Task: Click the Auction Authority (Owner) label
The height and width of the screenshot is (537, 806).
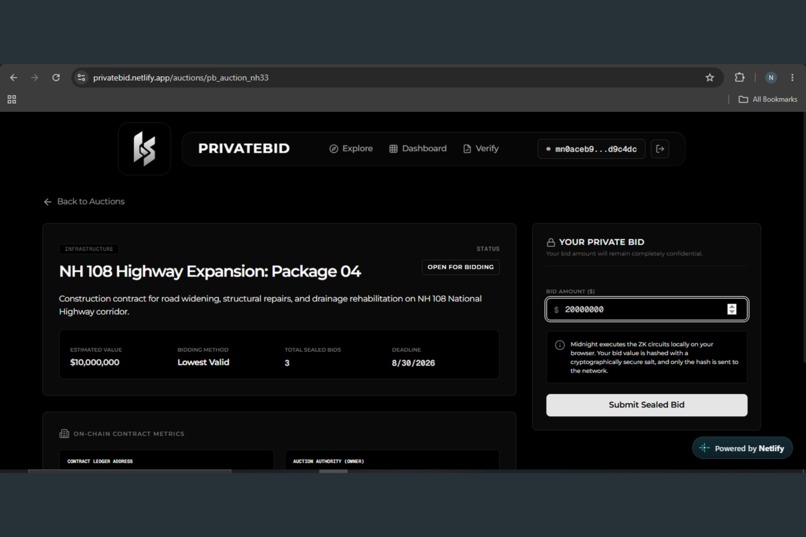Action: (328, 461)
